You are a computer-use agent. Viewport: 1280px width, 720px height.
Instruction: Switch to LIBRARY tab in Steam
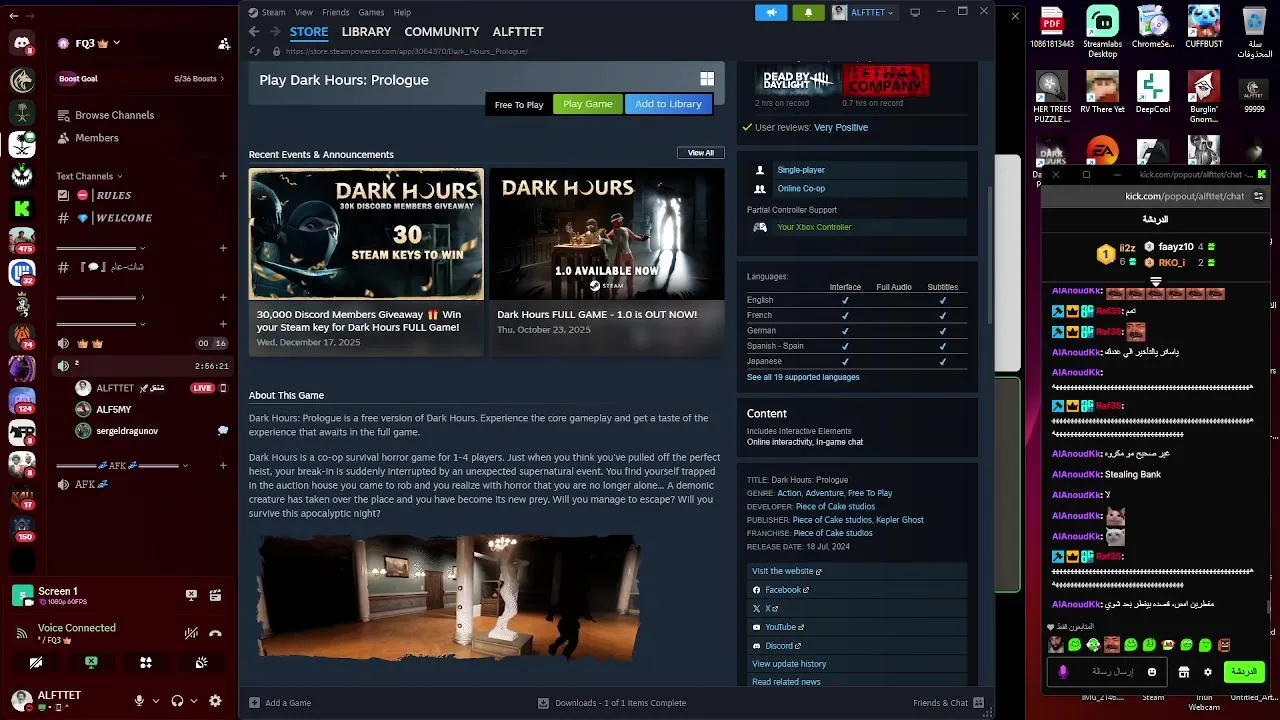(x=366, y=32)
